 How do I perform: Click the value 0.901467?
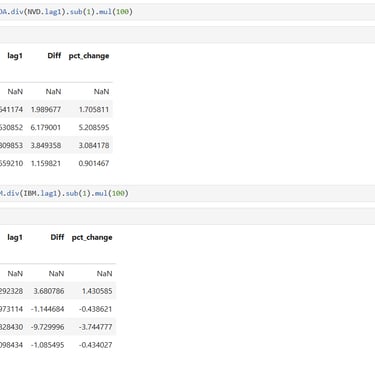pos(94,163)
